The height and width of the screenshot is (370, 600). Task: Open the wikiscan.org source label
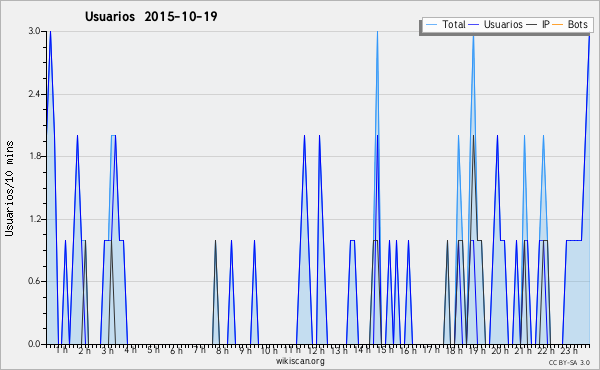coord(300,361)
